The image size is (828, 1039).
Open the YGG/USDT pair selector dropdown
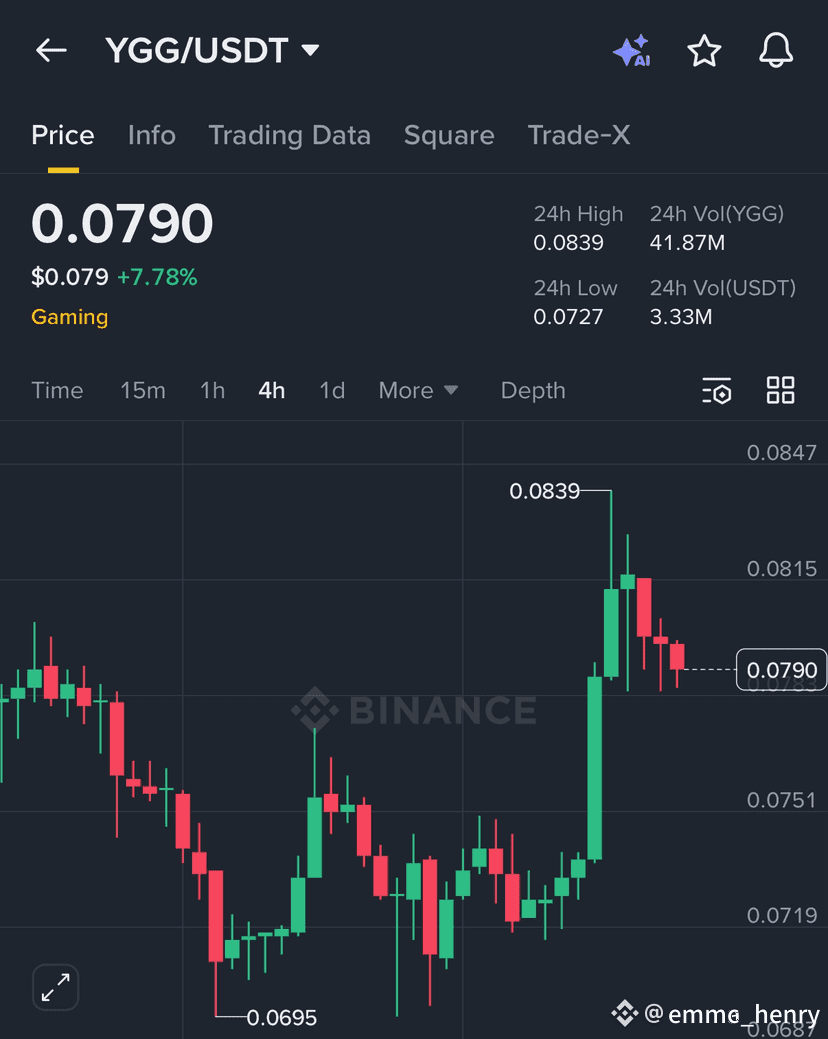click(x=212, y=50)
